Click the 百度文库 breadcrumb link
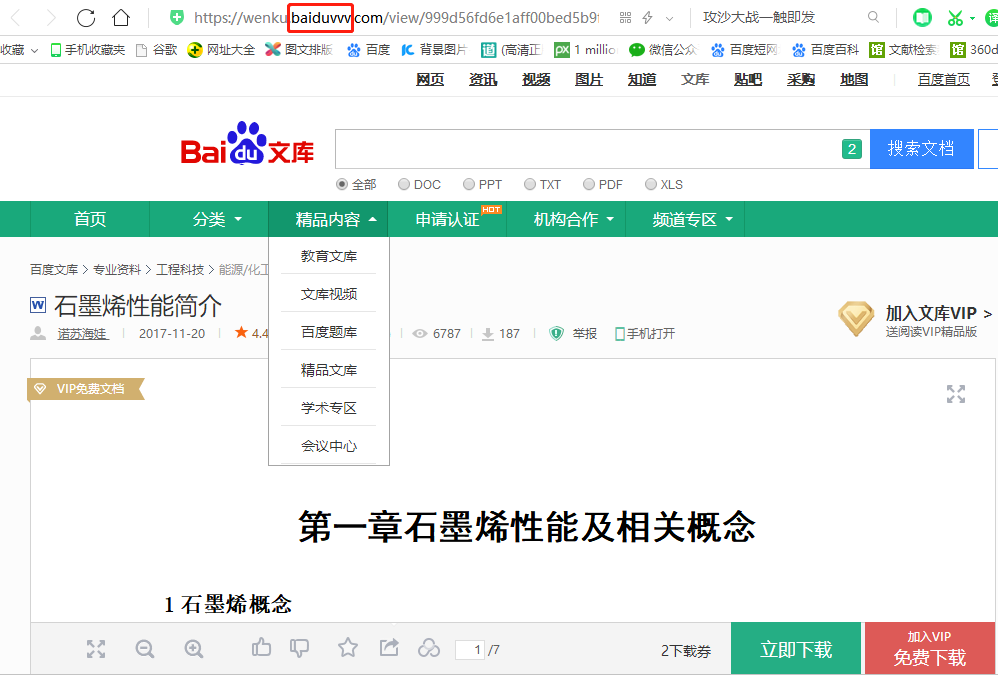 [x=54, y=270]
